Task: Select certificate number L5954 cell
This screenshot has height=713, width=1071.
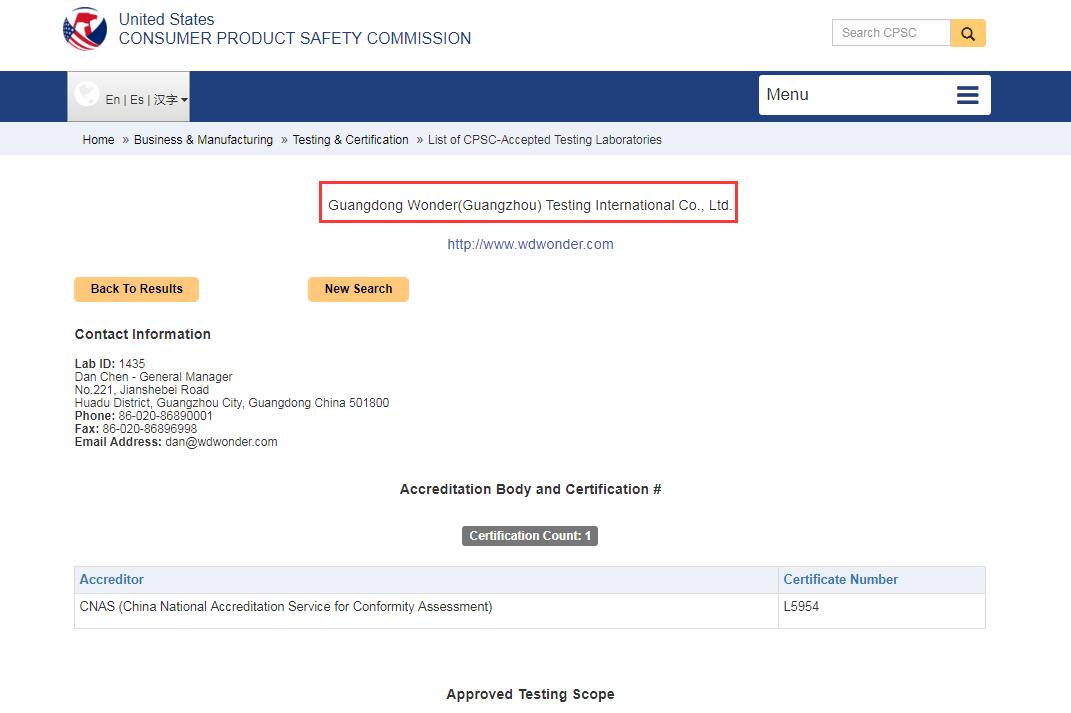Action: point(882,611)
